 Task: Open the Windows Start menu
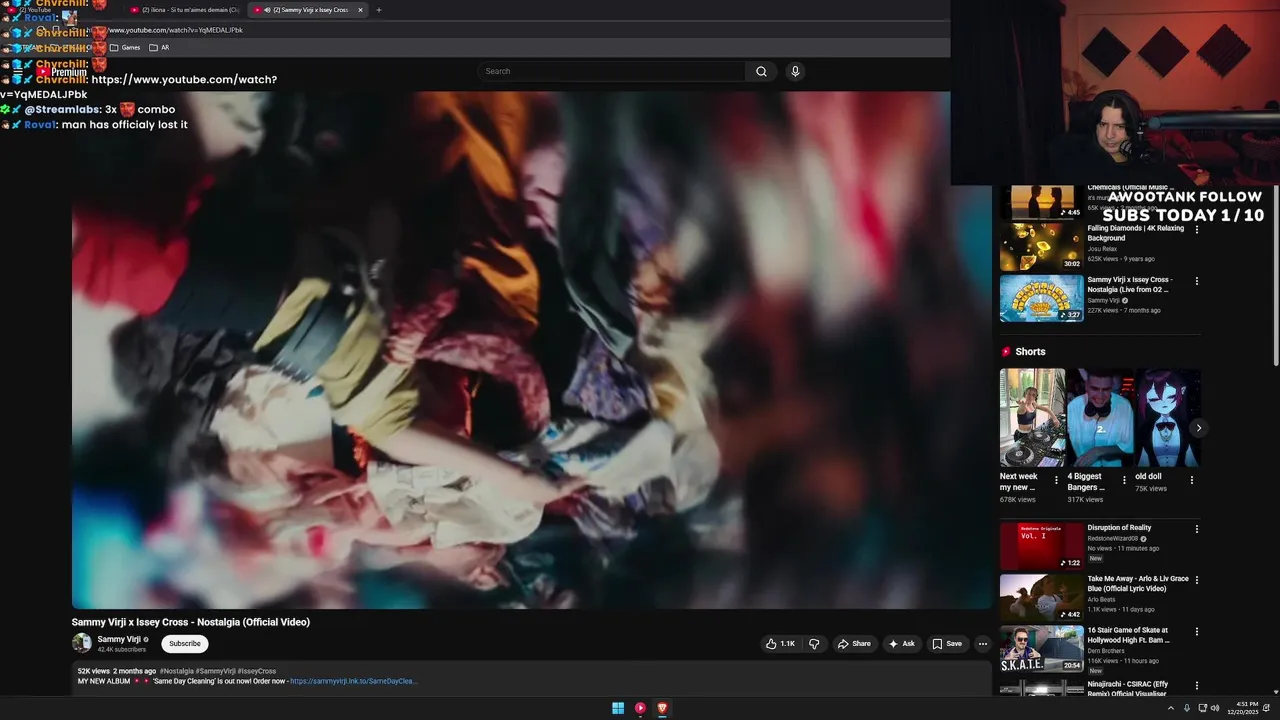618,708
